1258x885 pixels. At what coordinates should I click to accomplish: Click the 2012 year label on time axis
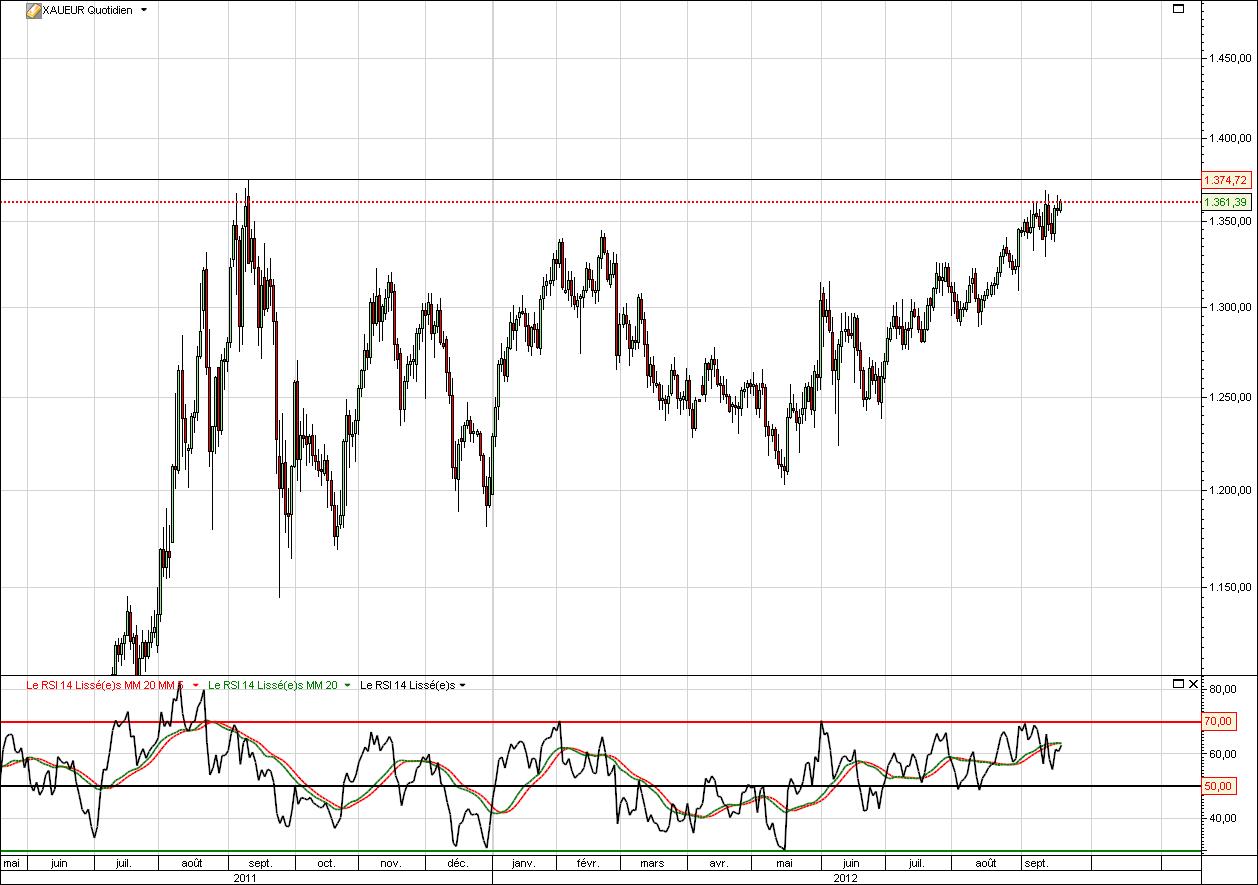coord(845,877)
